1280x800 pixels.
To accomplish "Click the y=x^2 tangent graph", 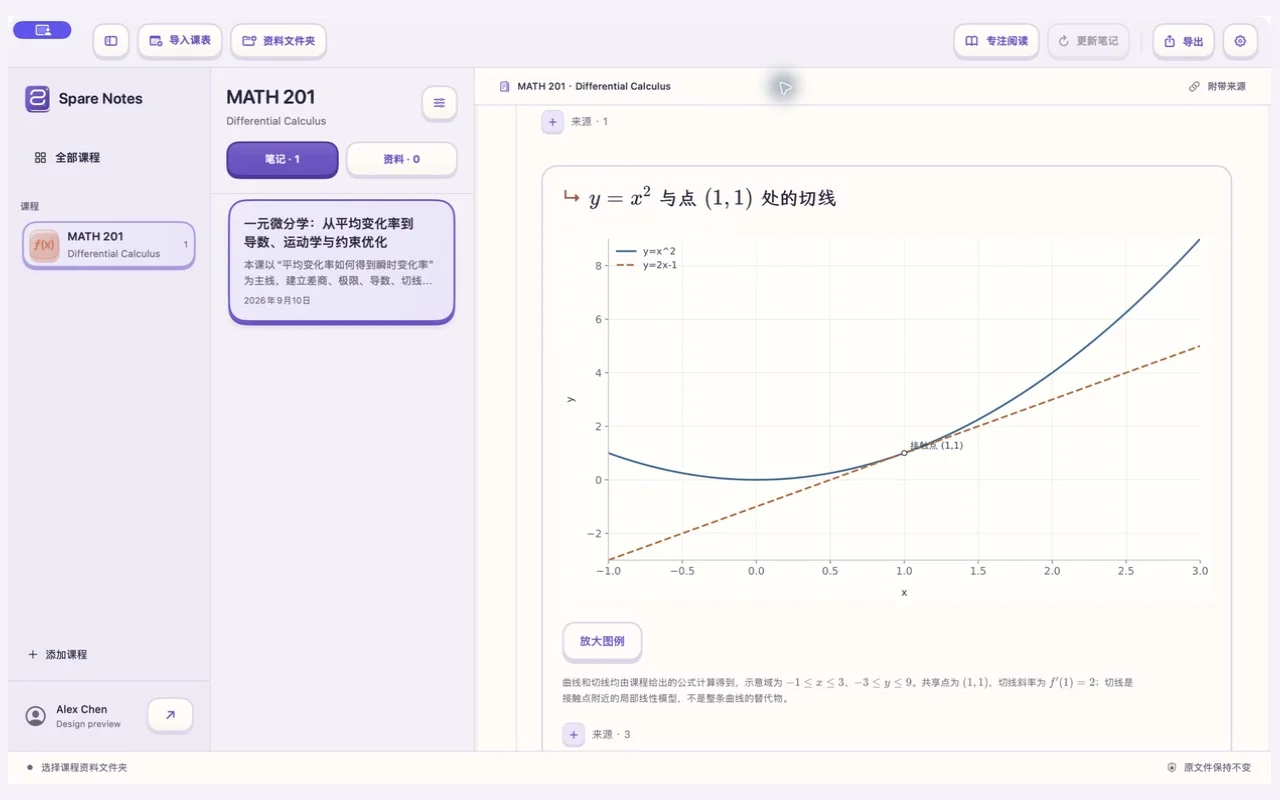I will pos(887,418).
